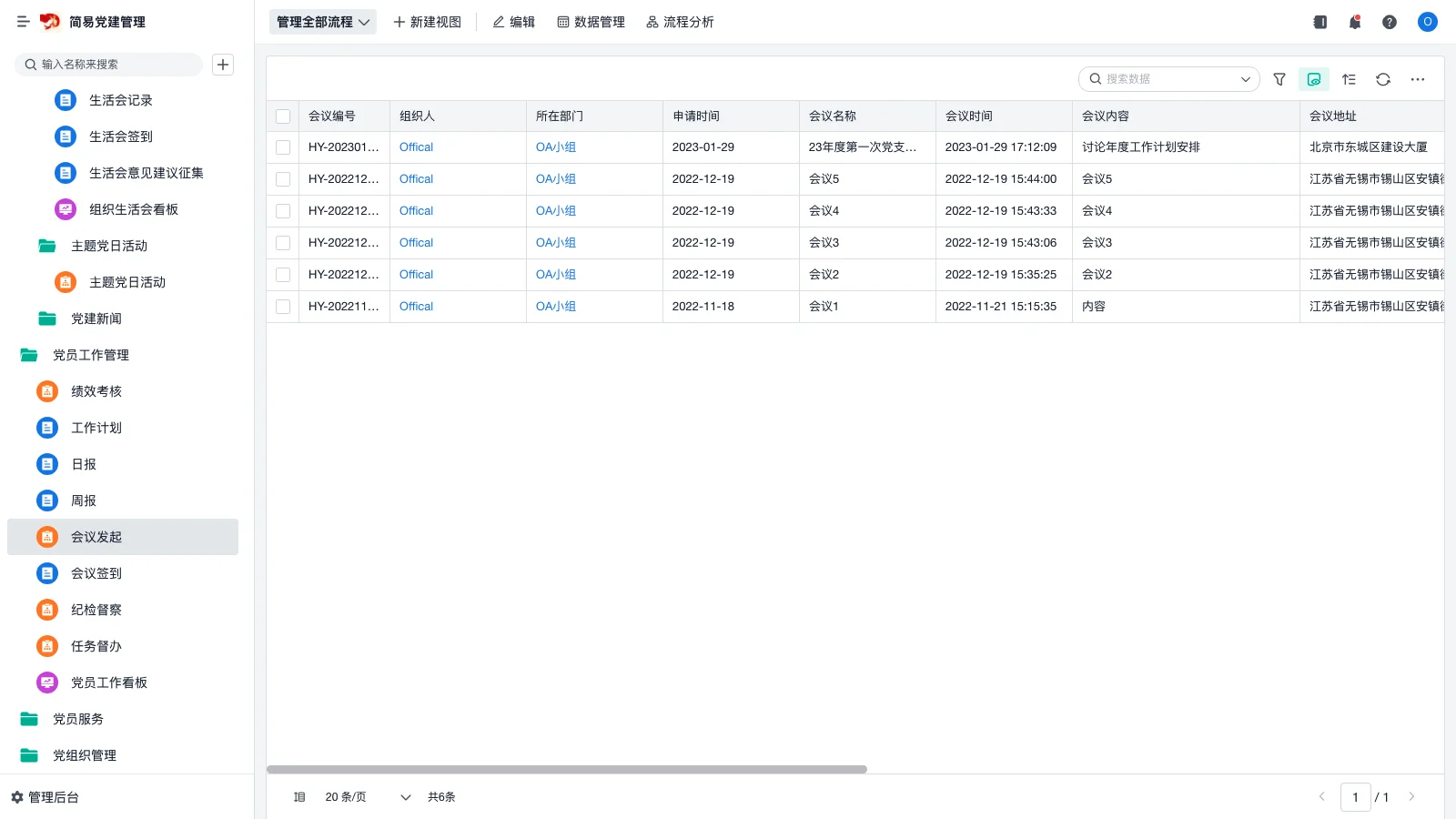Open the more options ellipsis icon

tap(1417, 79)
